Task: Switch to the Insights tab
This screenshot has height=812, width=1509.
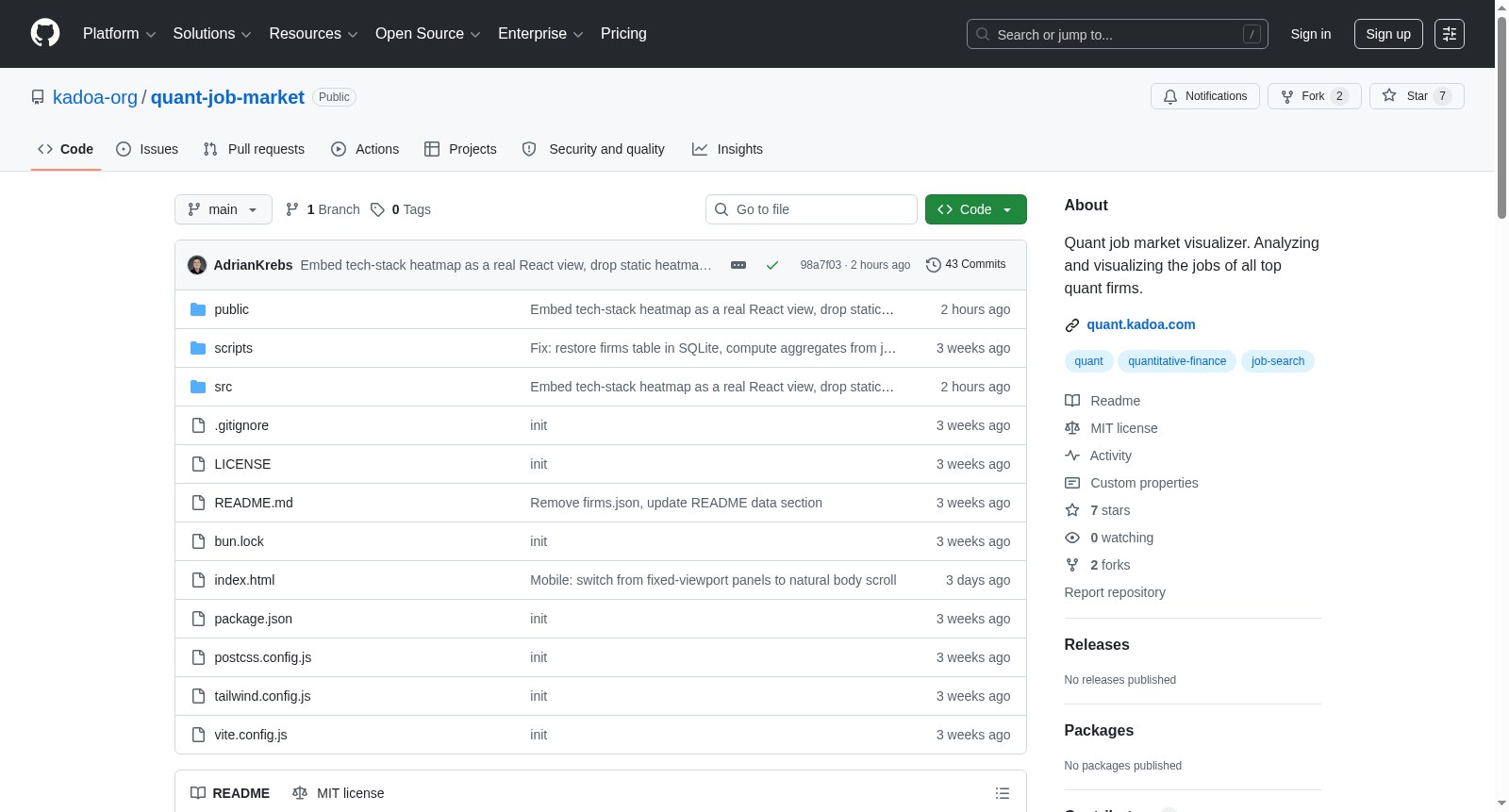Action: (727, 149)
